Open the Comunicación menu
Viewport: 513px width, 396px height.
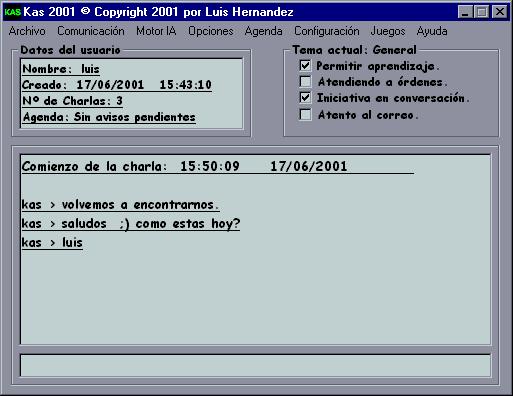[x=91, y=31]
